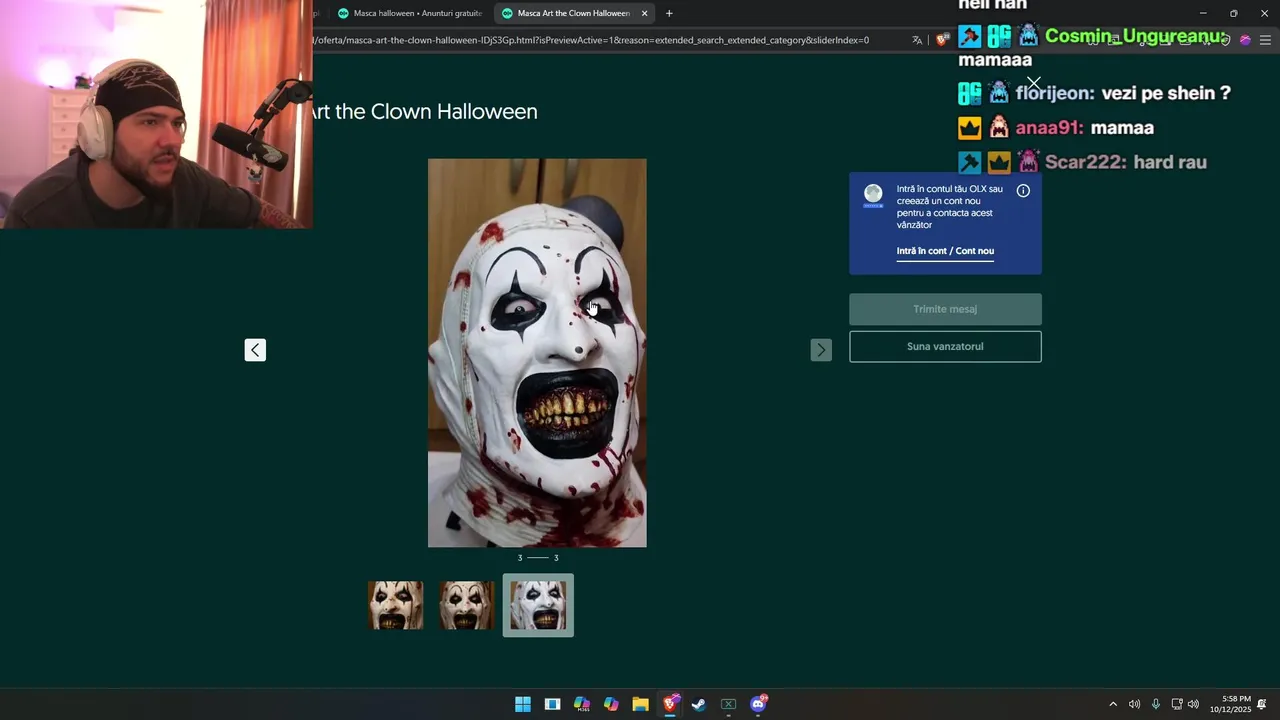Go to the next image with right arrow
The height and width of the screenshot is (720, 1280).
[x=821, y=349]
